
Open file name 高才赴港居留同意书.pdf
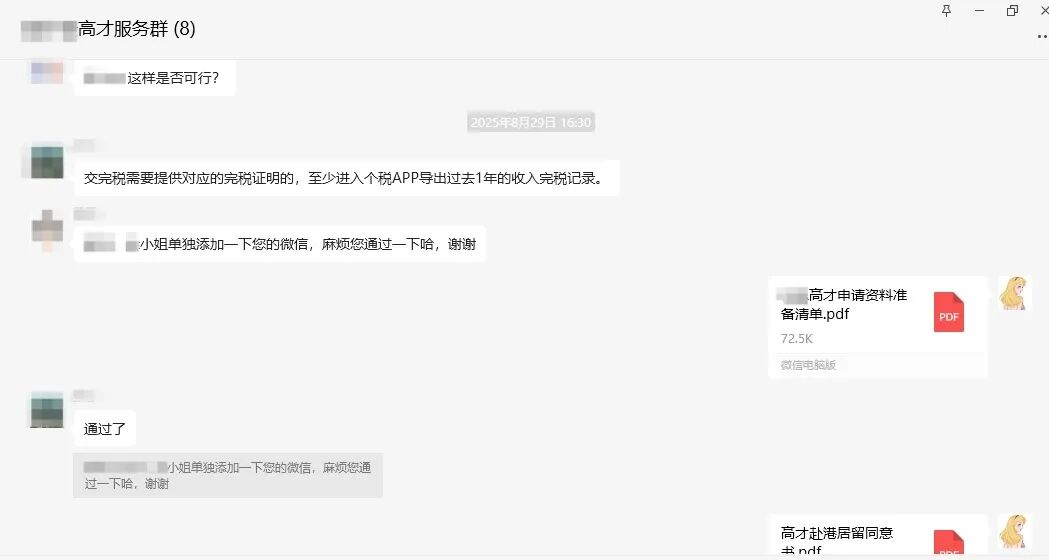837,541
